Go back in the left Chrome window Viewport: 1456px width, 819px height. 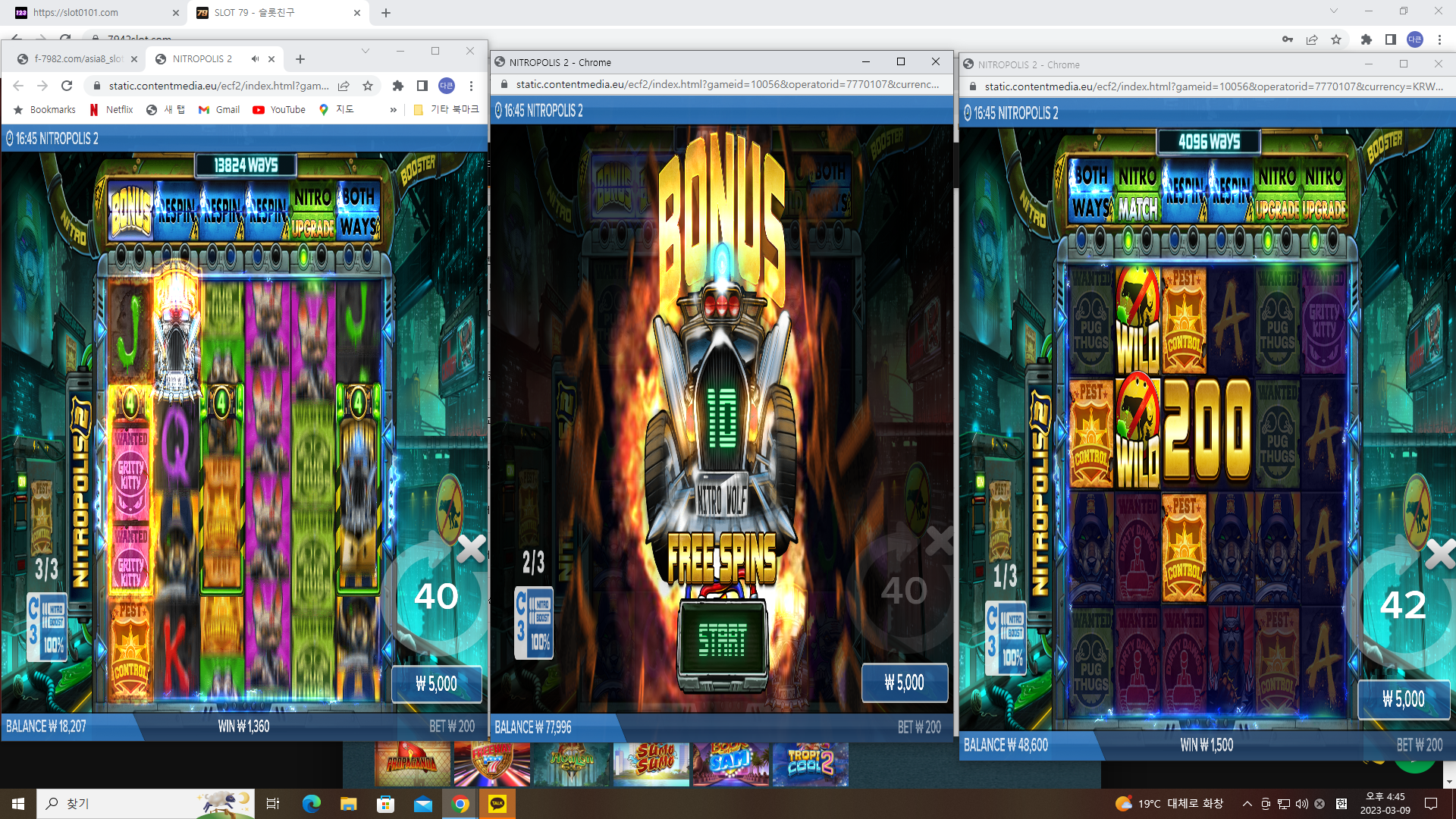click(x=18, y=86)
